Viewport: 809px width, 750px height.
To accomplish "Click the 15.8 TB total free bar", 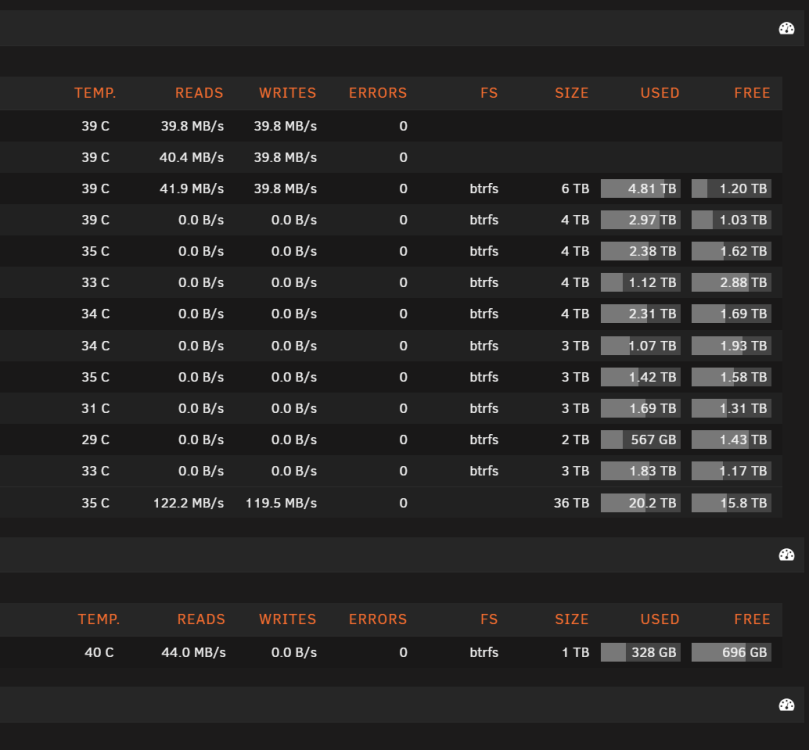I will (x=732, y=503).
